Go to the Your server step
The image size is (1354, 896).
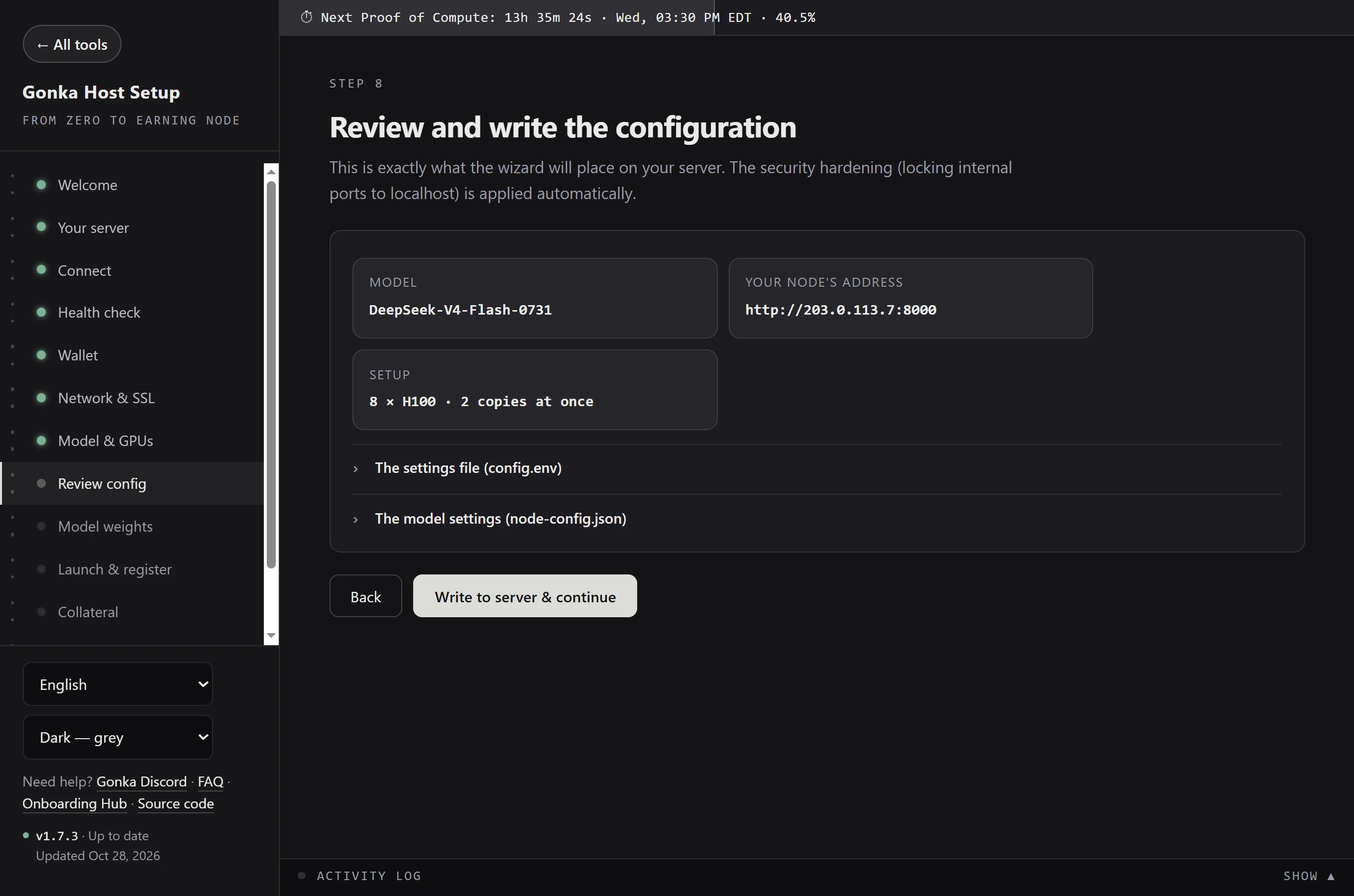[132, 227]
